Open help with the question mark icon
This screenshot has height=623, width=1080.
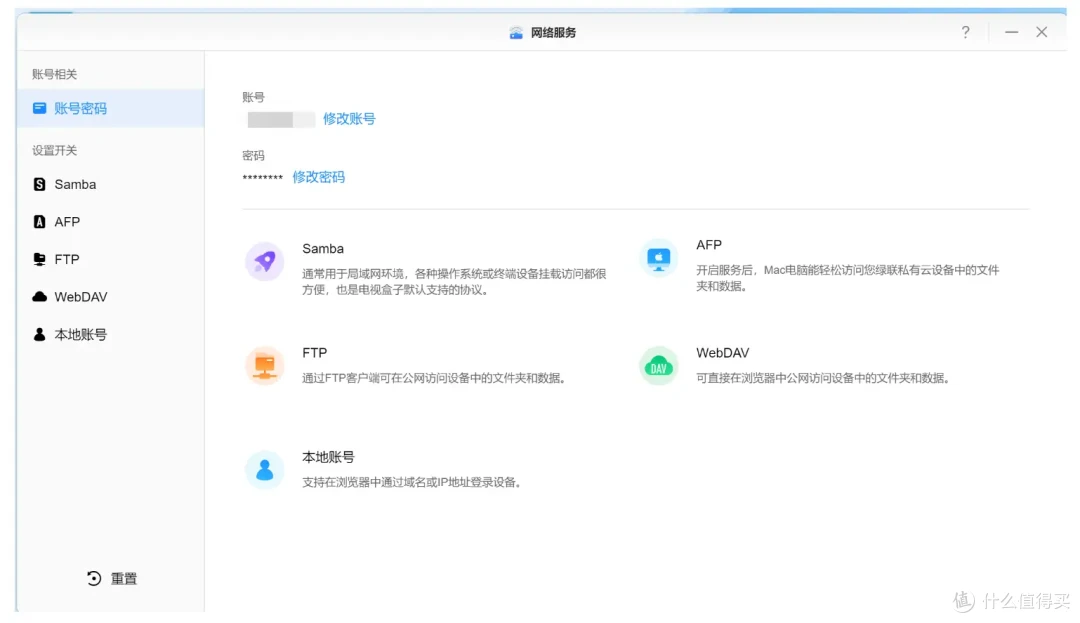966,32
